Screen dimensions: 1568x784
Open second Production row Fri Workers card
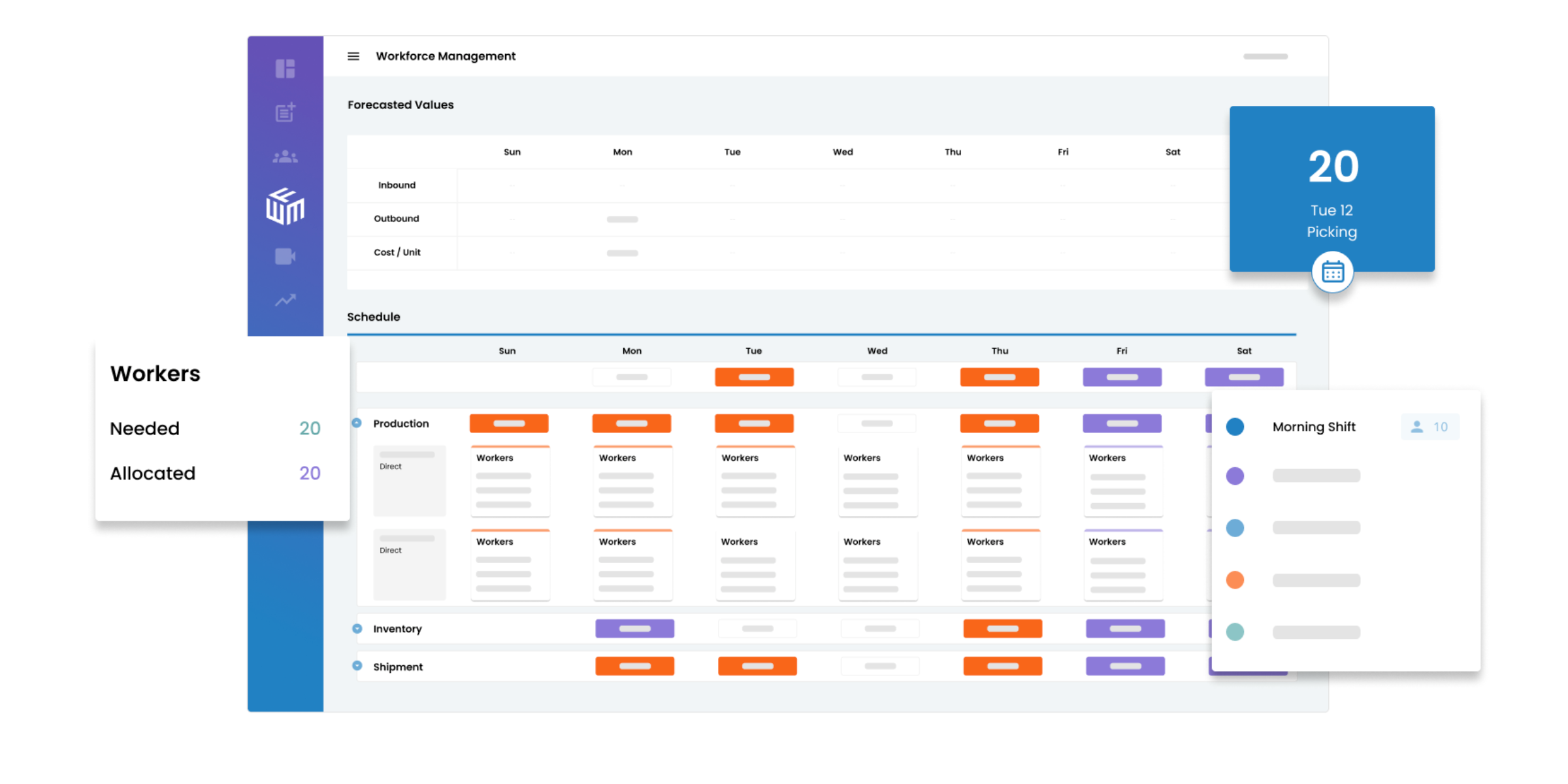pyautogui.click(x=1123, y=565)
